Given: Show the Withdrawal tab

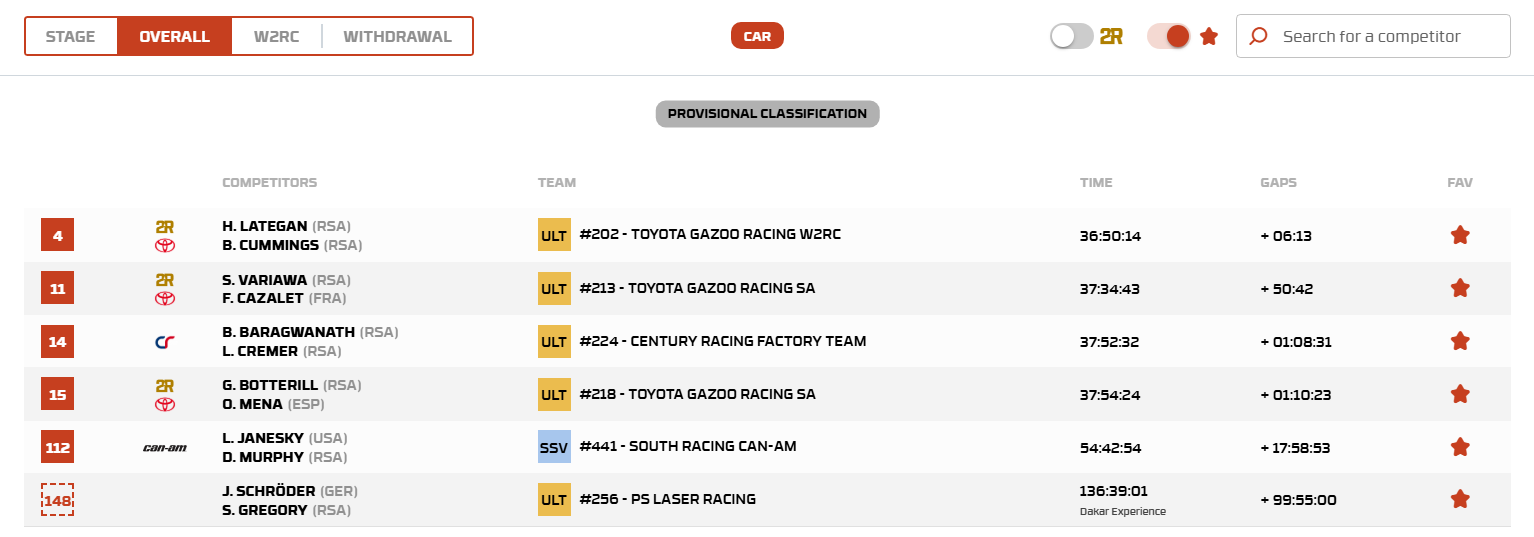Looking at the screenshot, I should 397,36.
